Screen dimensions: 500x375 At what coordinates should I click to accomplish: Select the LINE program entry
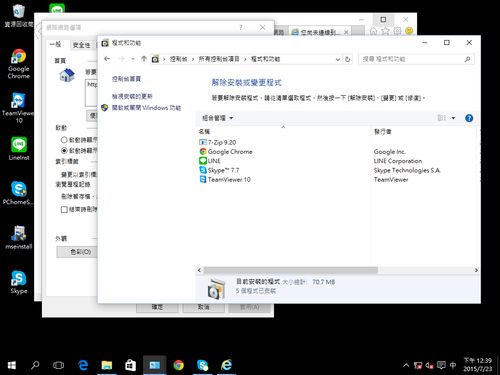[x=210, y=161]
